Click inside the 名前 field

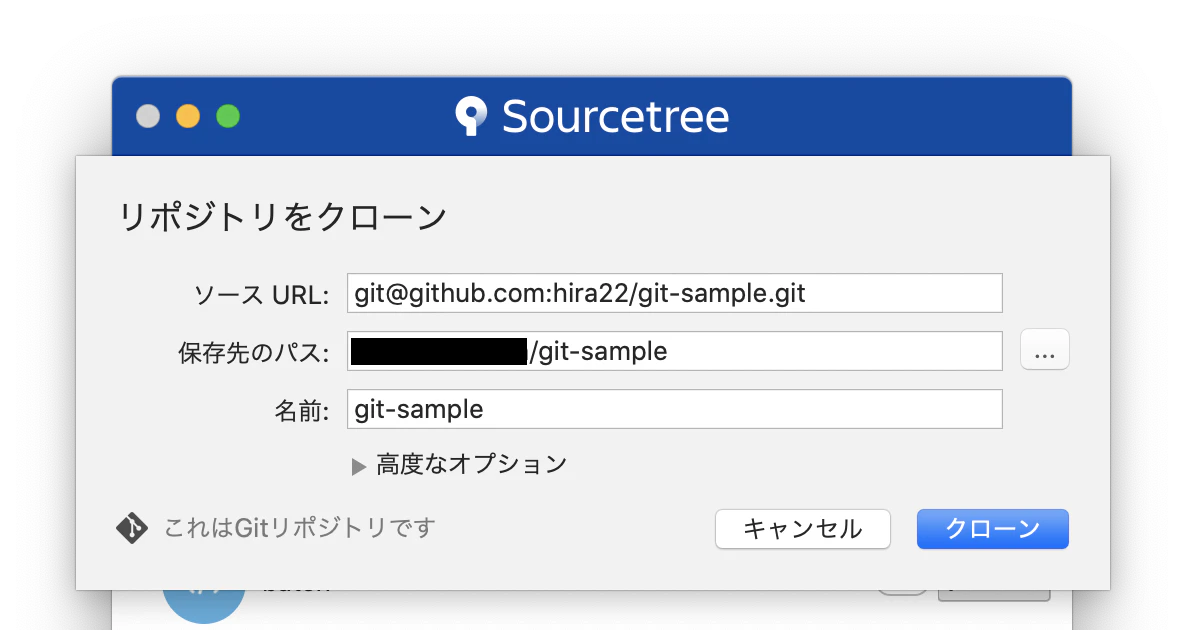pos(674,408)
